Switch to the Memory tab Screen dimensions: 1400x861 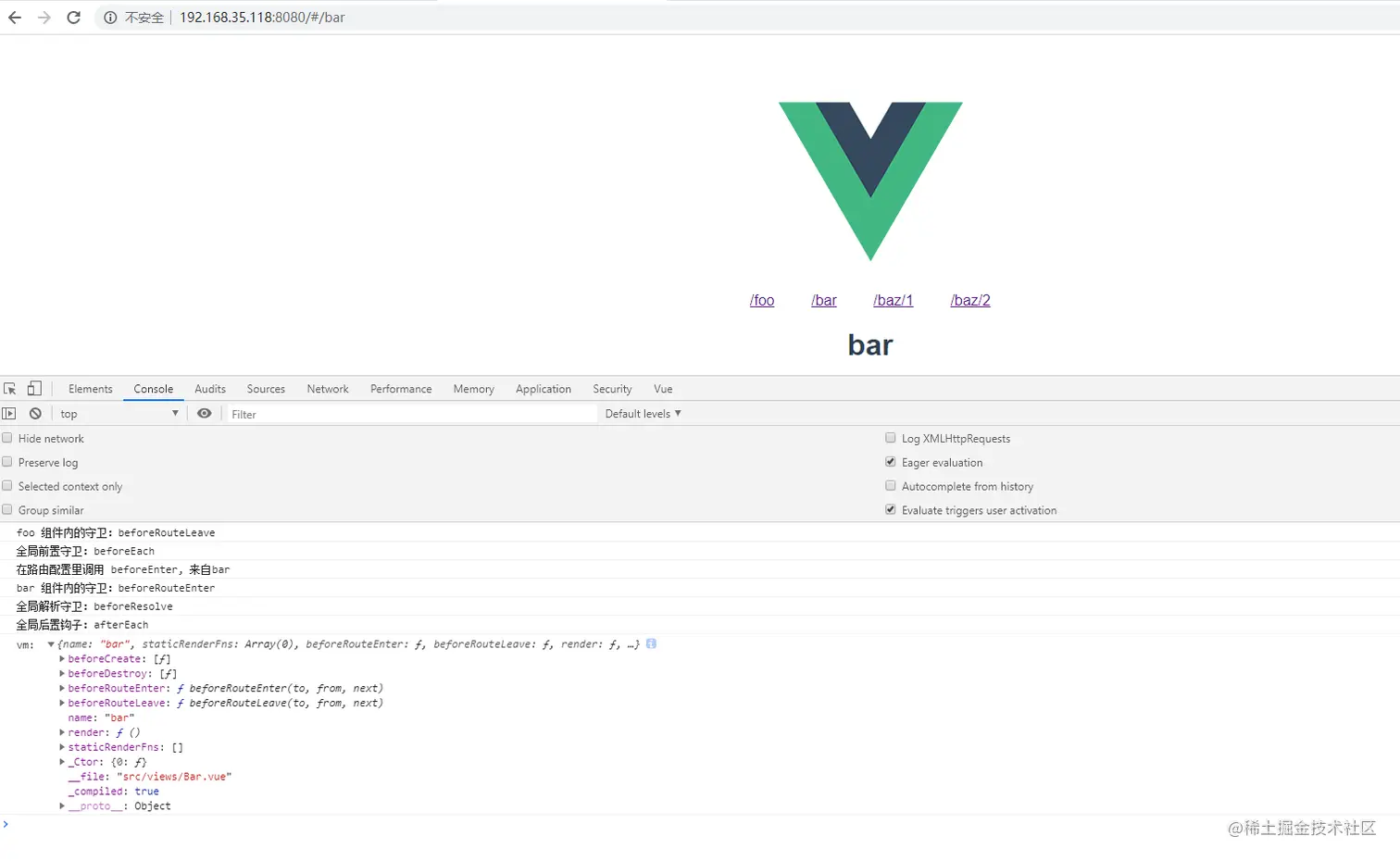[x=473, y=389]
